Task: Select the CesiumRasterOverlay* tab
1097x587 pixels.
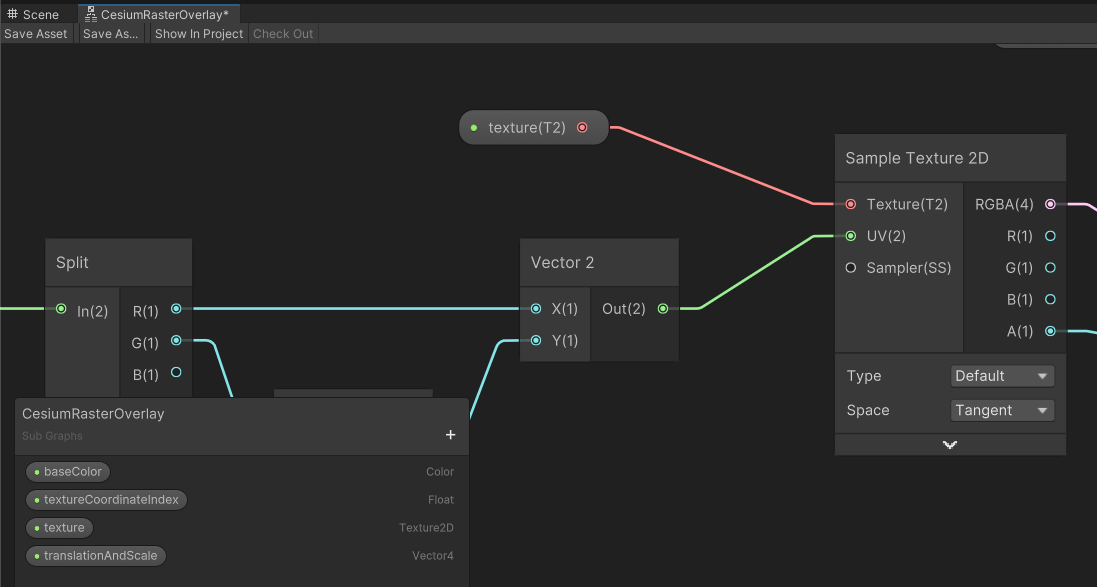Action: click(x=160, y=14)
